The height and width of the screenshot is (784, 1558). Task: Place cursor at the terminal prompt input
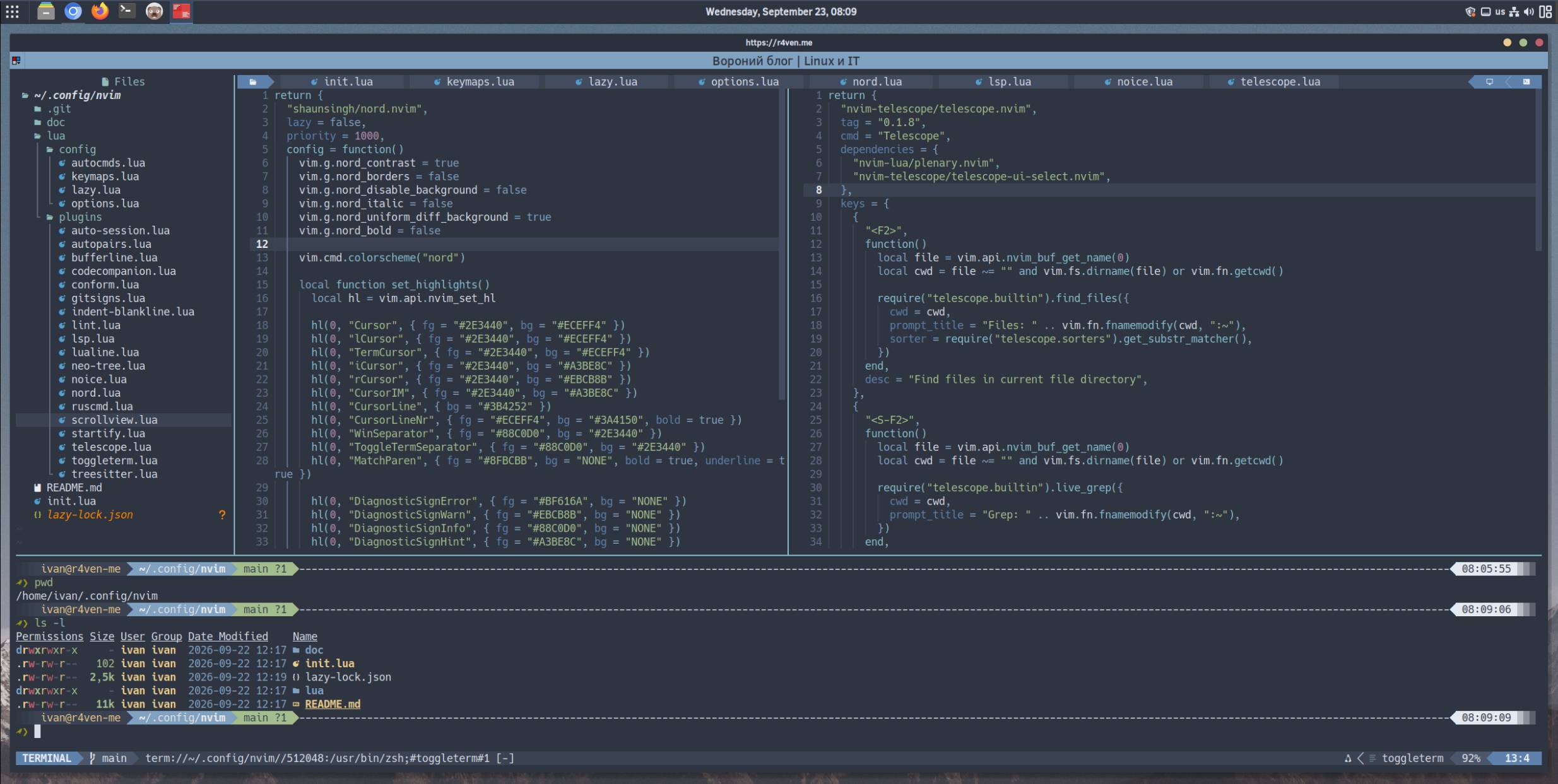point(37,731)
